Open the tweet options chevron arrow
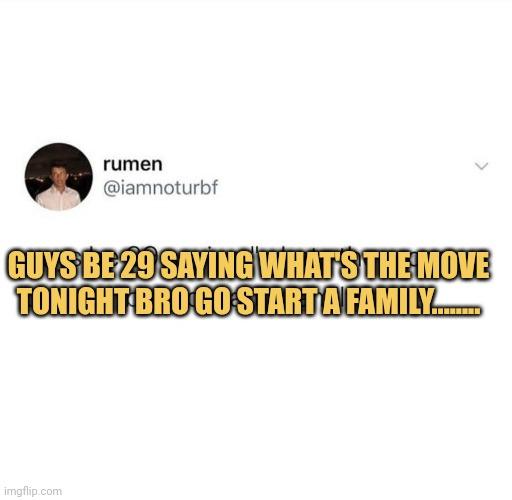Screen dimensions: 512x500 point(481,166)
